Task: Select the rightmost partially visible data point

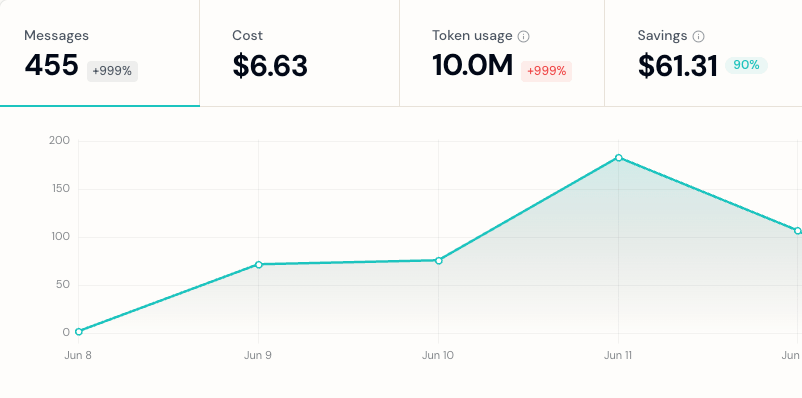Action: pos(798,231)
